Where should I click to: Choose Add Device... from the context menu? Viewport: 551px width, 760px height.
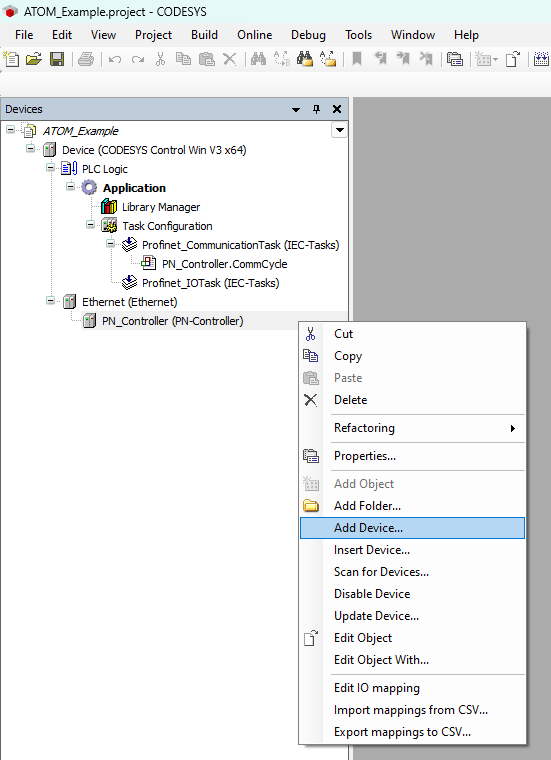(412, 528)
